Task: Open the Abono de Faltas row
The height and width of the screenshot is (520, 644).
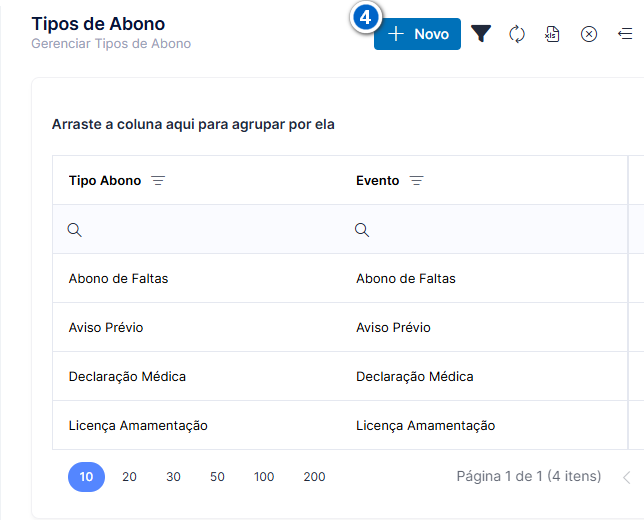Action: (x=340, y=278)
